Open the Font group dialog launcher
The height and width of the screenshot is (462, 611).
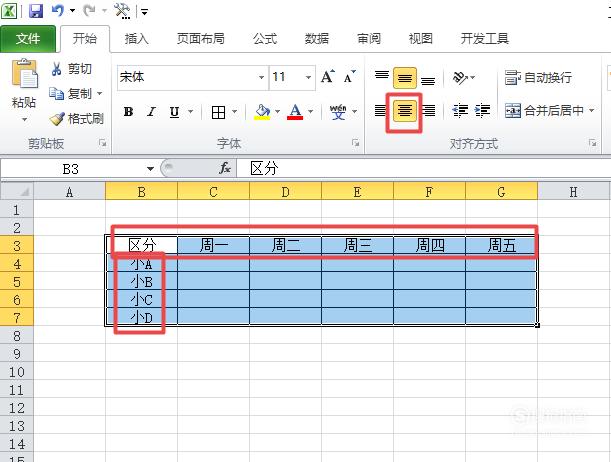pyautogui.click(x=355, y=143)
